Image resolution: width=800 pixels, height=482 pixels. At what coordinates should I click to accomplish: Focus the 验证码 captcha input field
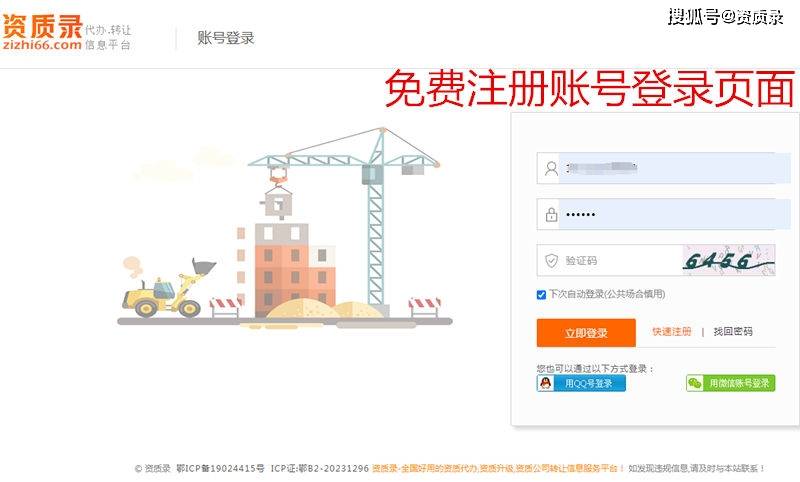pyautogui.click(x=610, y=260)
